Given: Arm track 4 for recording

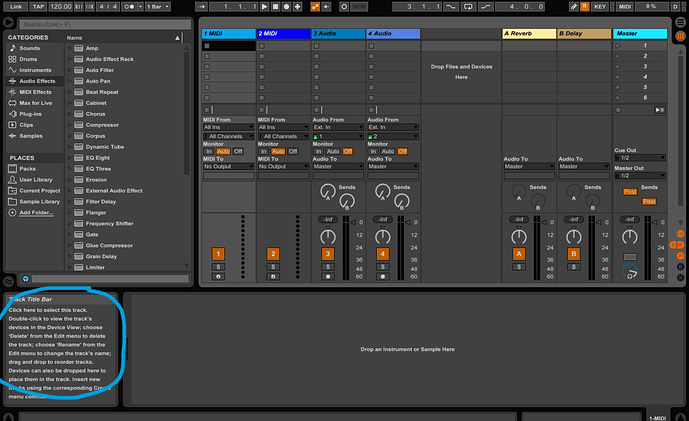Looking at the screenshot, I should point(382,276).
